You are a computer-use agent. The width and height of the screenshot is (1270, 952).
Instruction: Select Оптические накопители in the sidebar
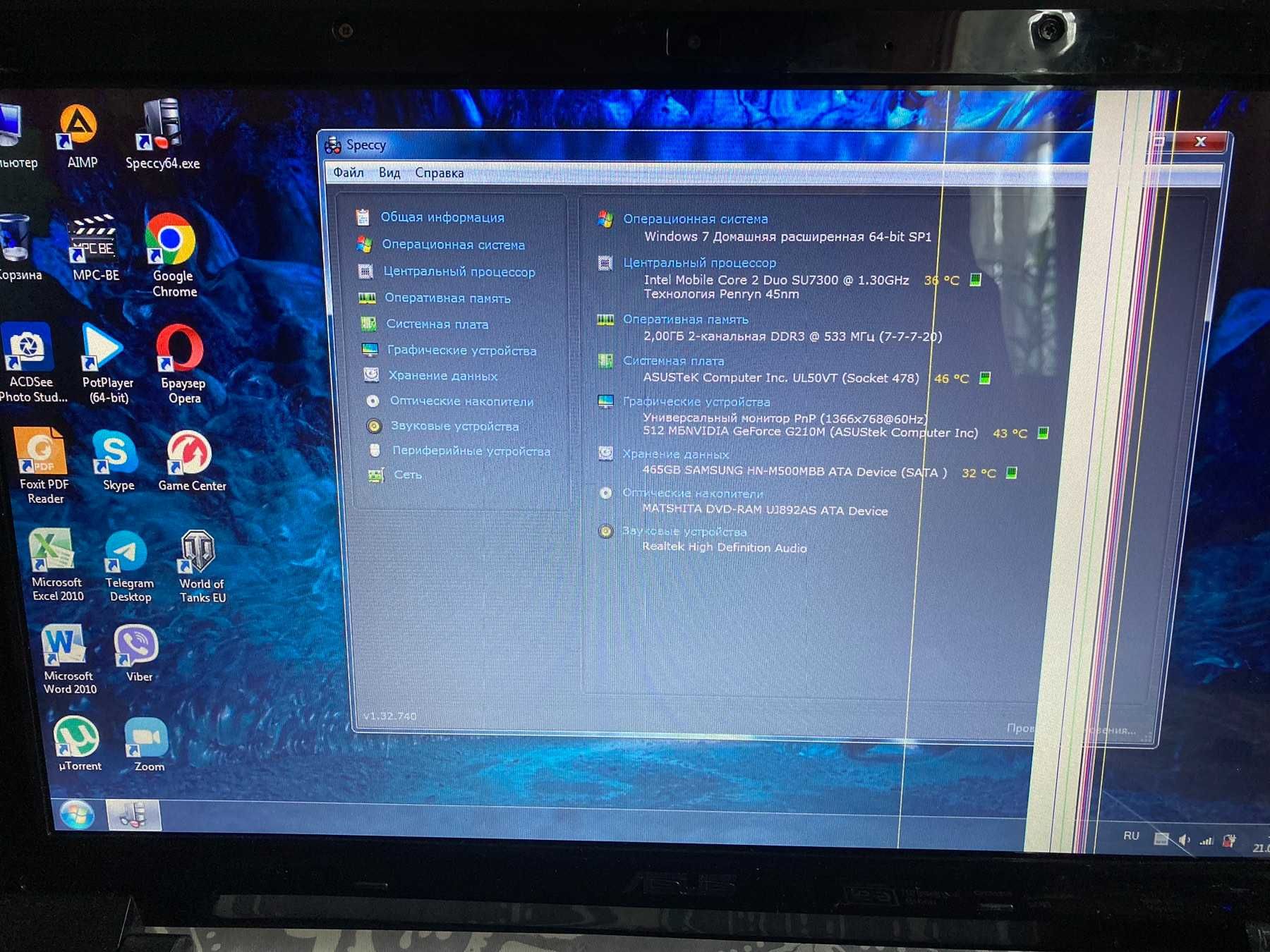[461, 401]
